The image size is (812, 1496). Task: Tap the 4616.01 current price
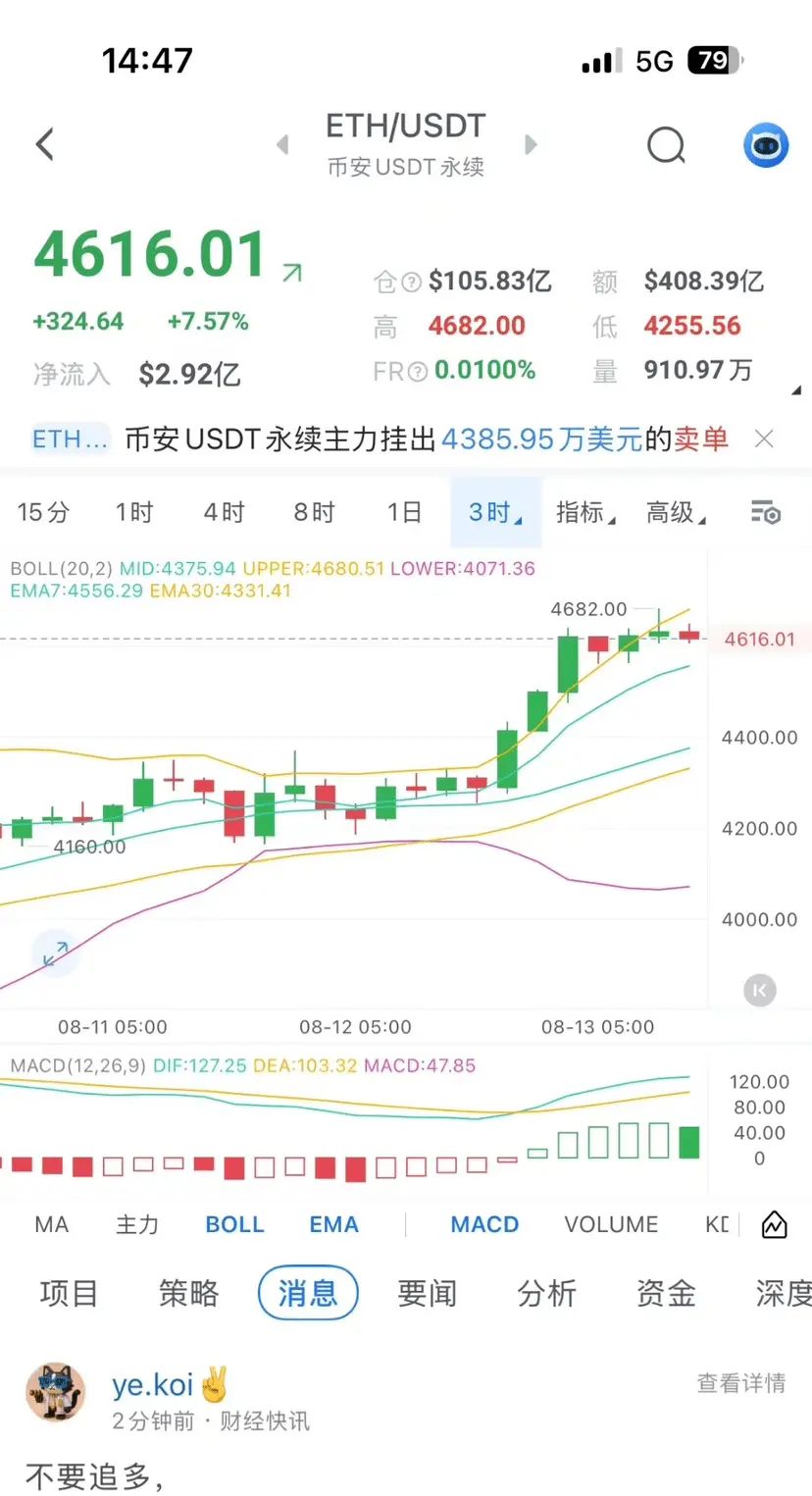coord(150,255)
